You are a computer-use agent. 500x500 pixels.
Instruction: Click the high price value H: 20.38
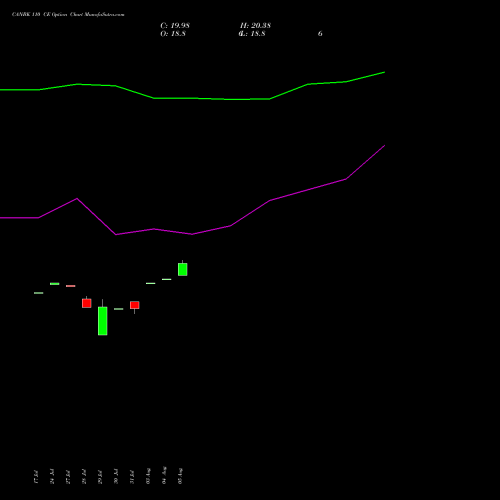pos(255,26)
